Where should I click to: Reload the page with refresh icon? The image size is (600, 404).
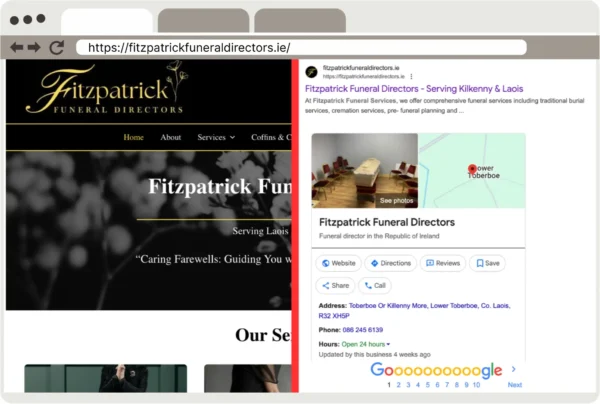click(x=56, y=47)
